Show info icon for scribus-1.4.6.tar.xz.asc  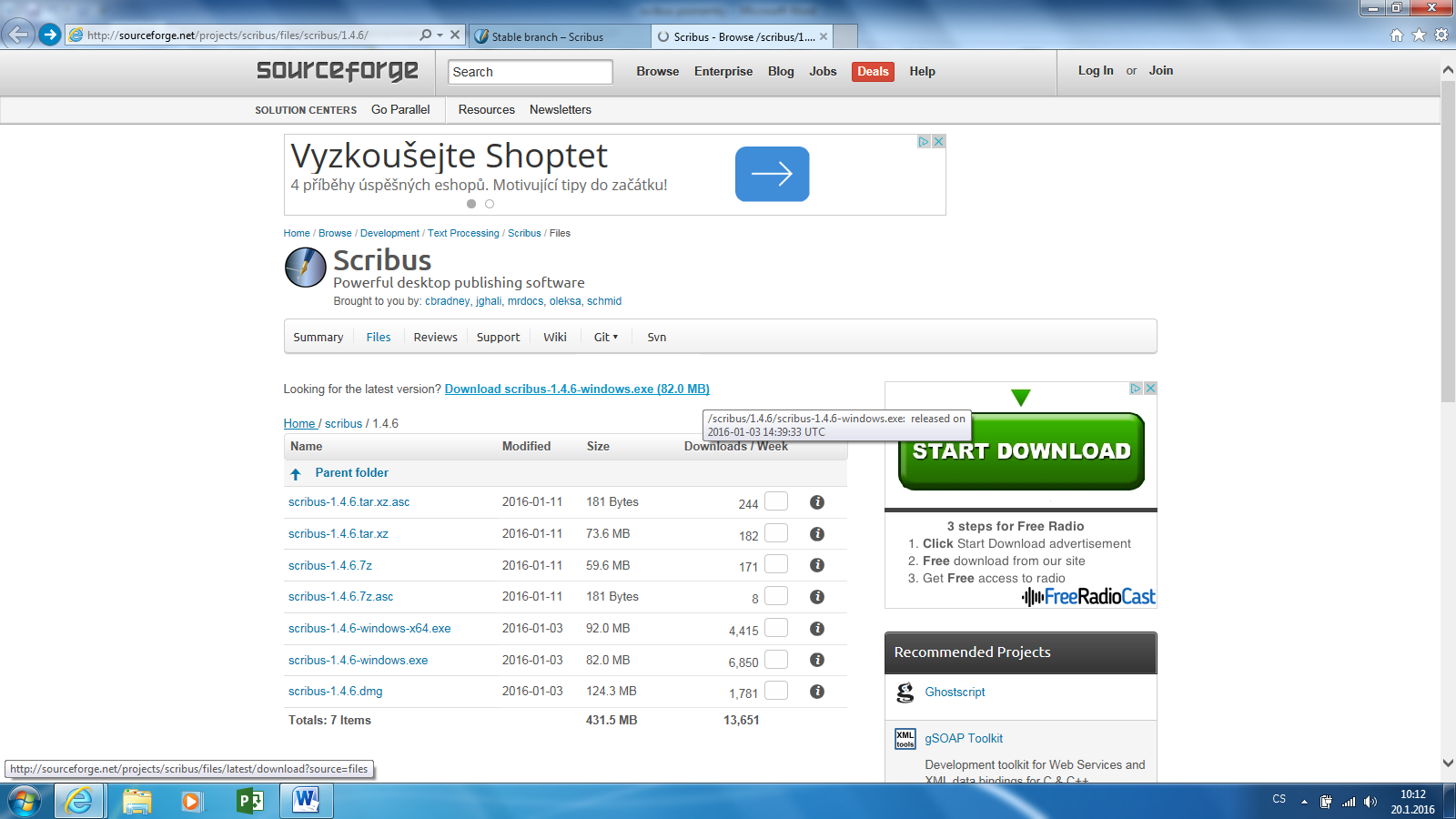tap(817, 502)
